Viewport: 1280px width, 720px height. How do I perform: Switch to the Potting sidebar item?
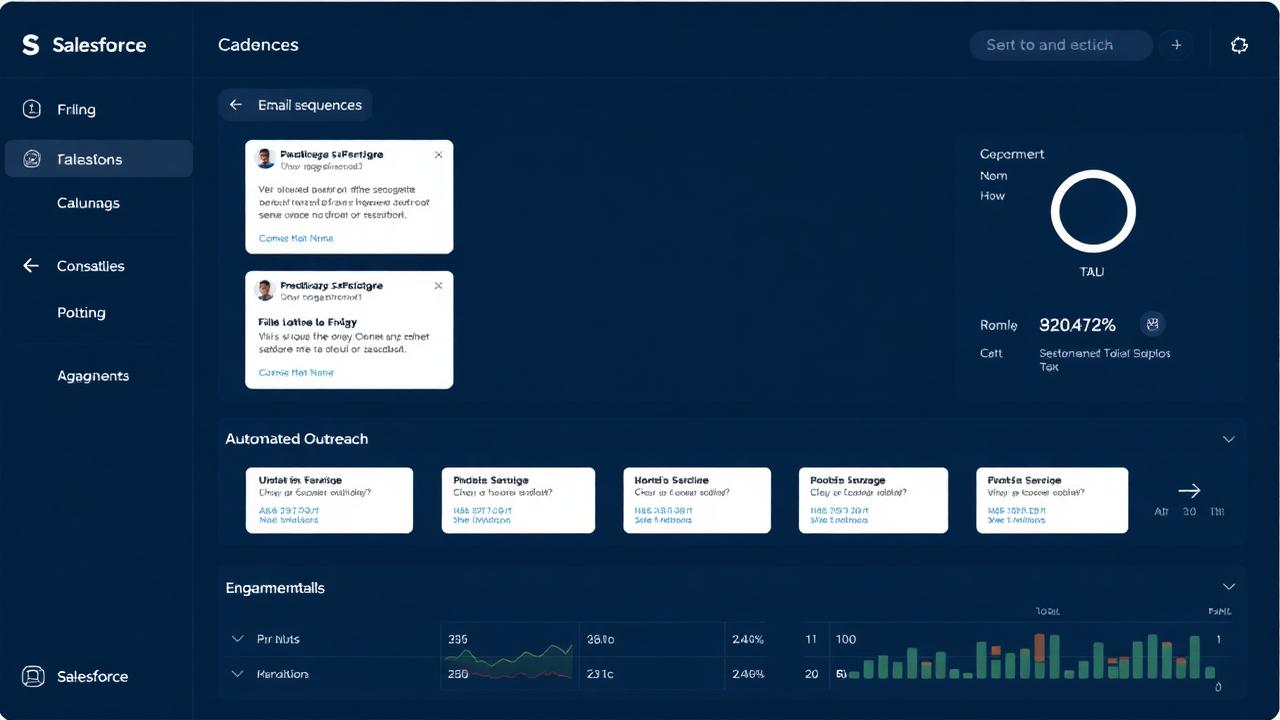coord(81,312)
